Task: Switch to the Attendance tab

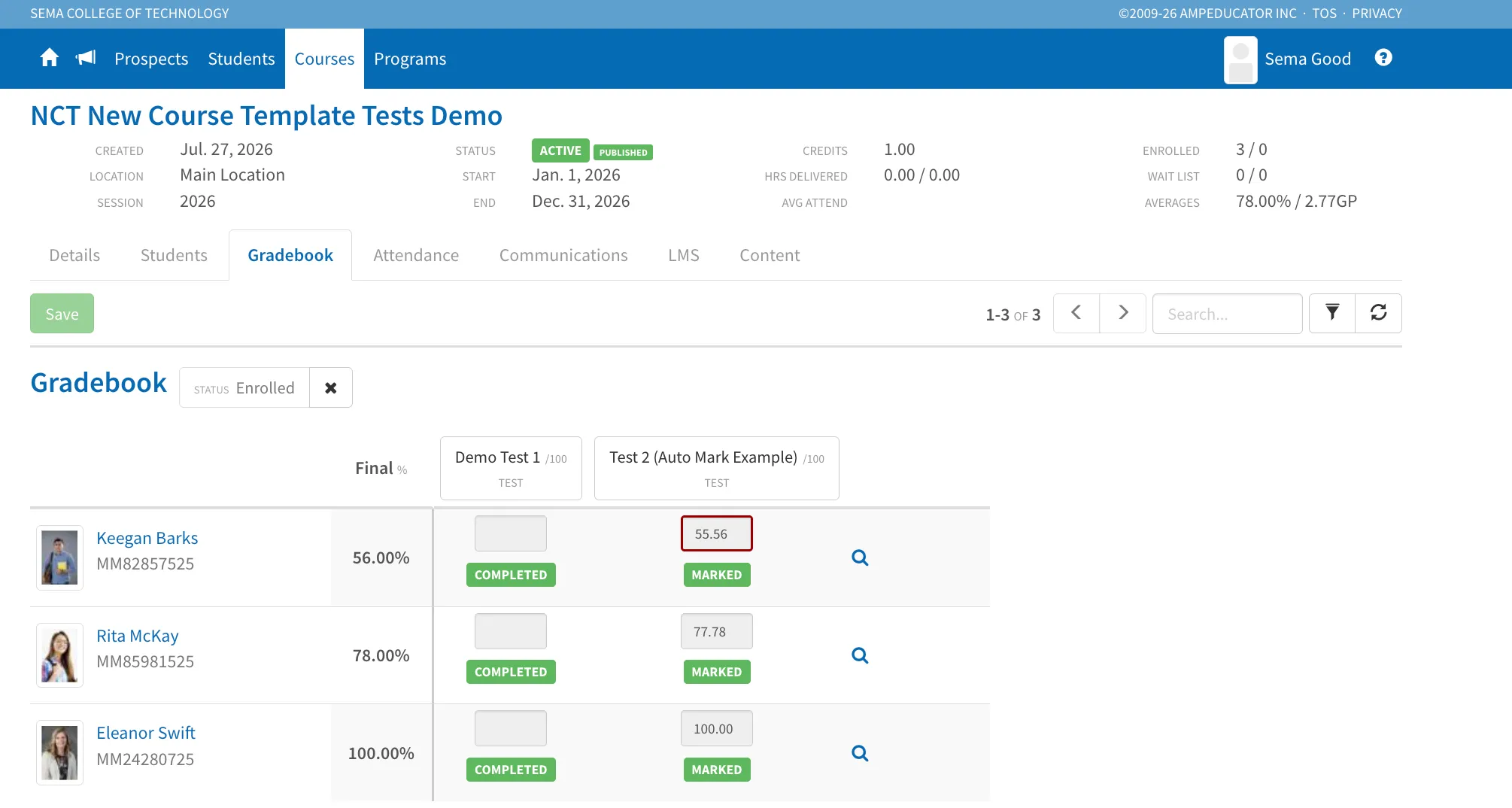Action: [416, 255]
